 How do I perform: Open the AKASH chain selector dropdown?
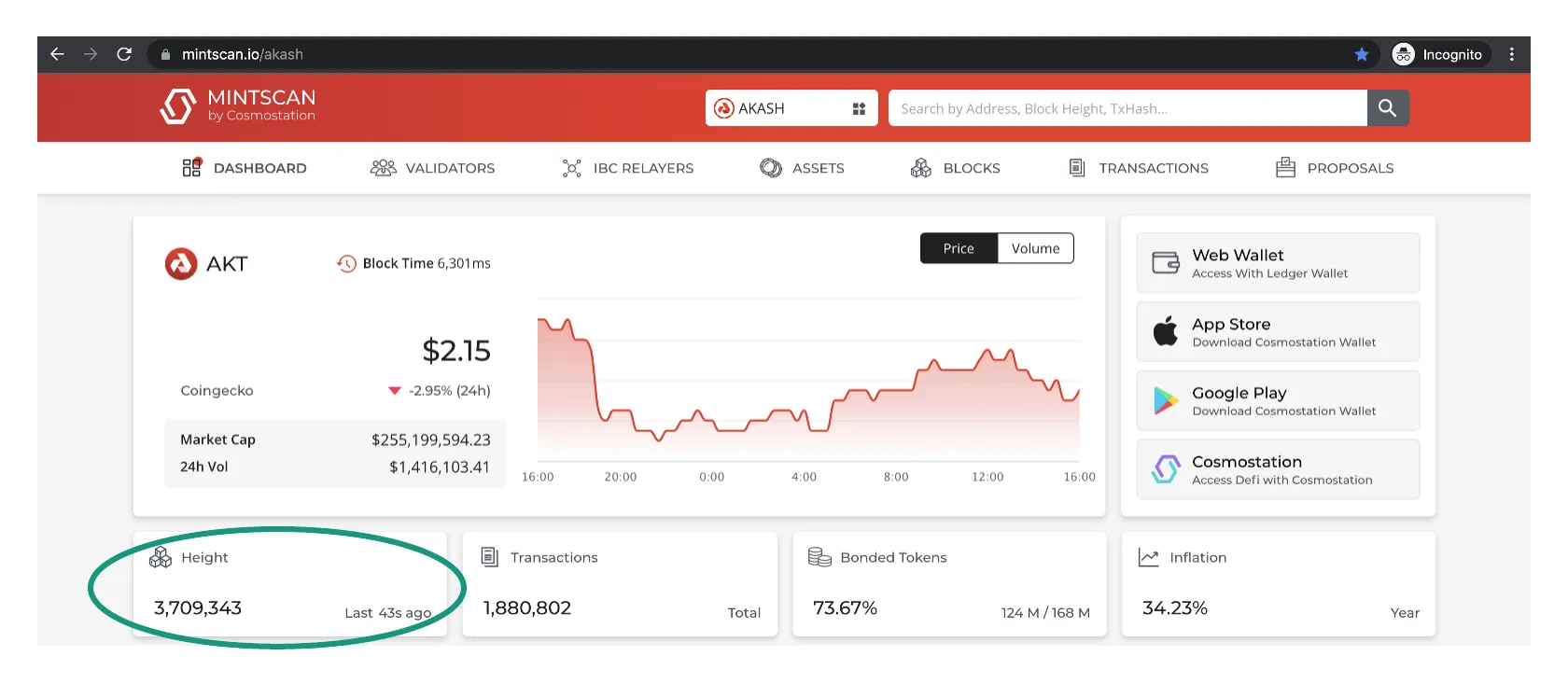(791, 108)
